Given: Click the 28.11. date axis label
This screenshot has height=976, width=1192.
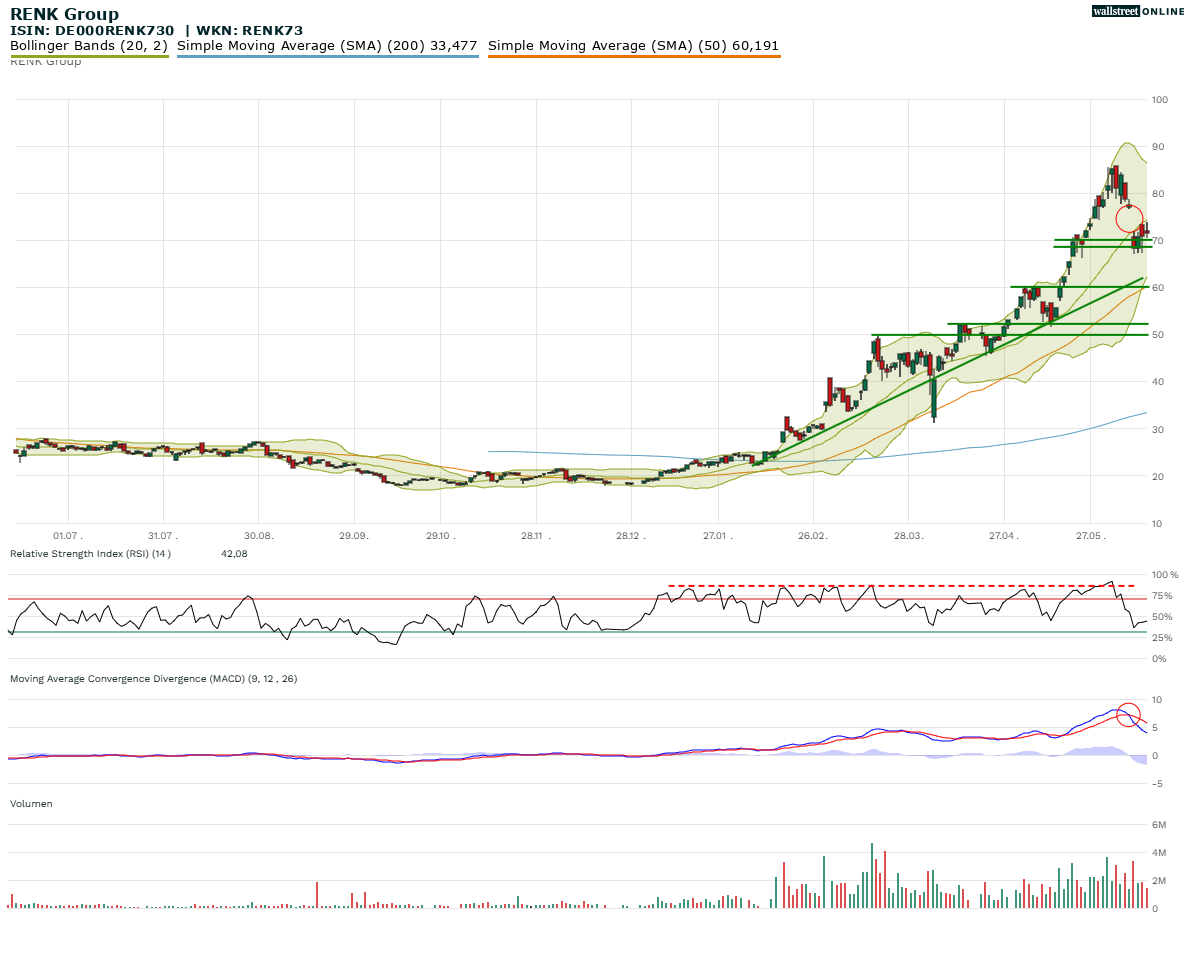Looking at the screenshot, I should [536, 536].
